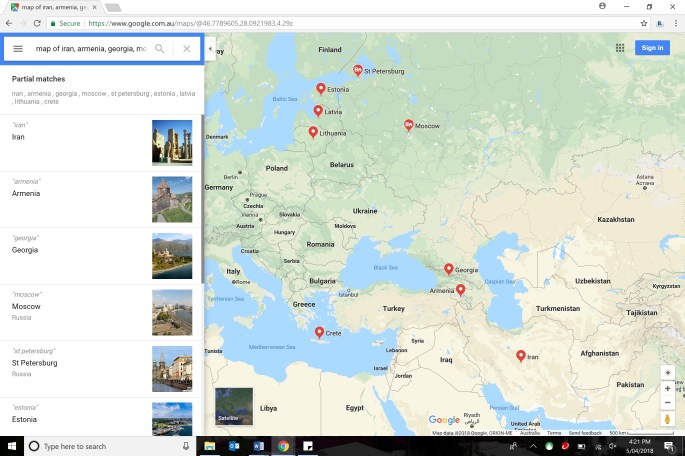Select the Google Maps browser tab
The height and width of the screenshot is (456, 685).
click(53, 7)
